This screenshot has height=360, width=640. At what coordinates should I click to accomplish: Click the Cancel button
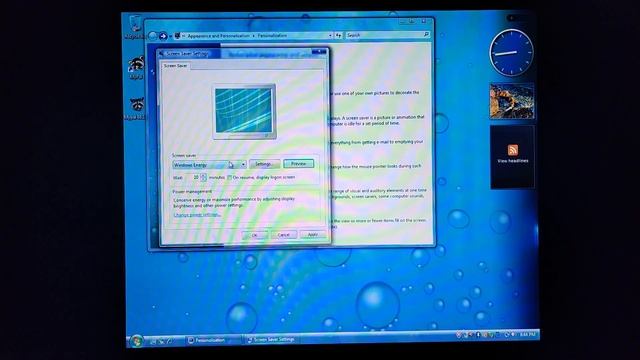coord(283,235)
